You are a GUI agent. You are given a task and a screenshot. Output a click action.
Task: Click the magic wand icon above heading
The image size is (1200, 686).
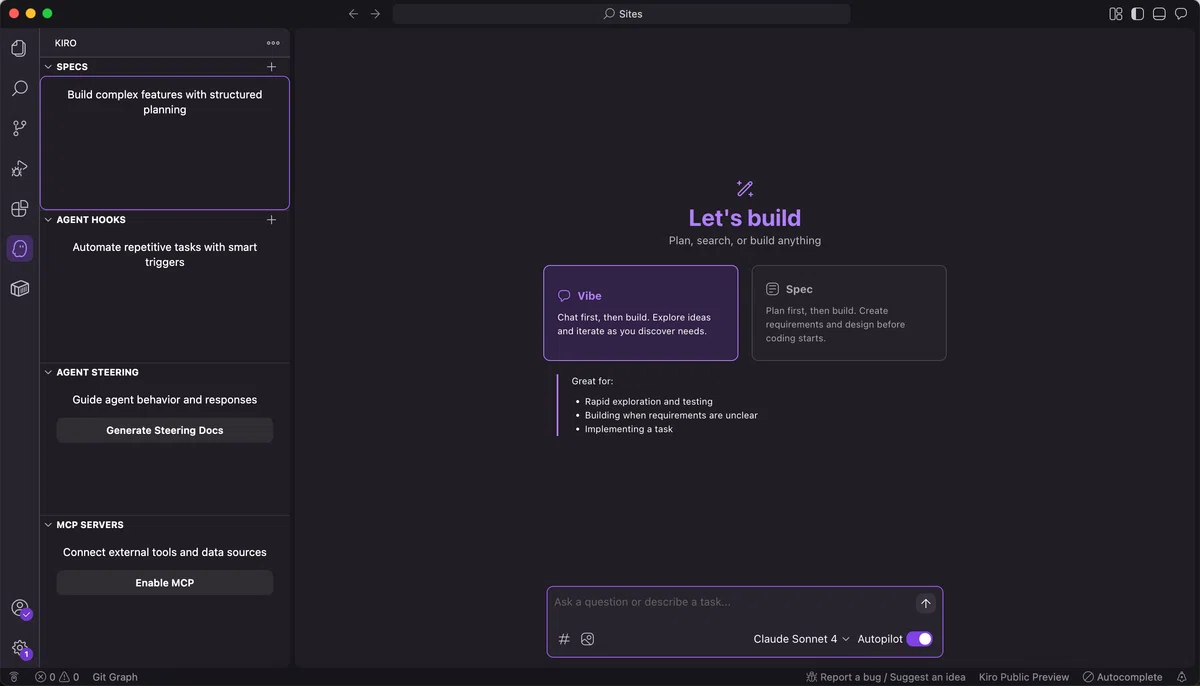click(745, 188)
